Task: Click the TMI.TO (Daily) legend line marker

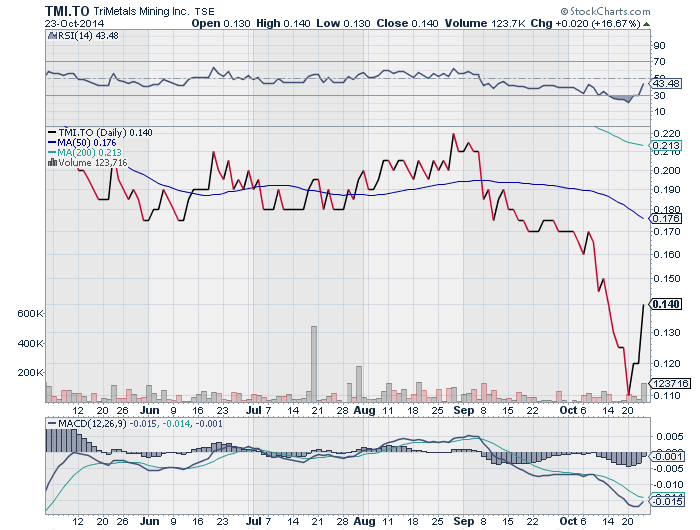Action: tap(52, 132)
